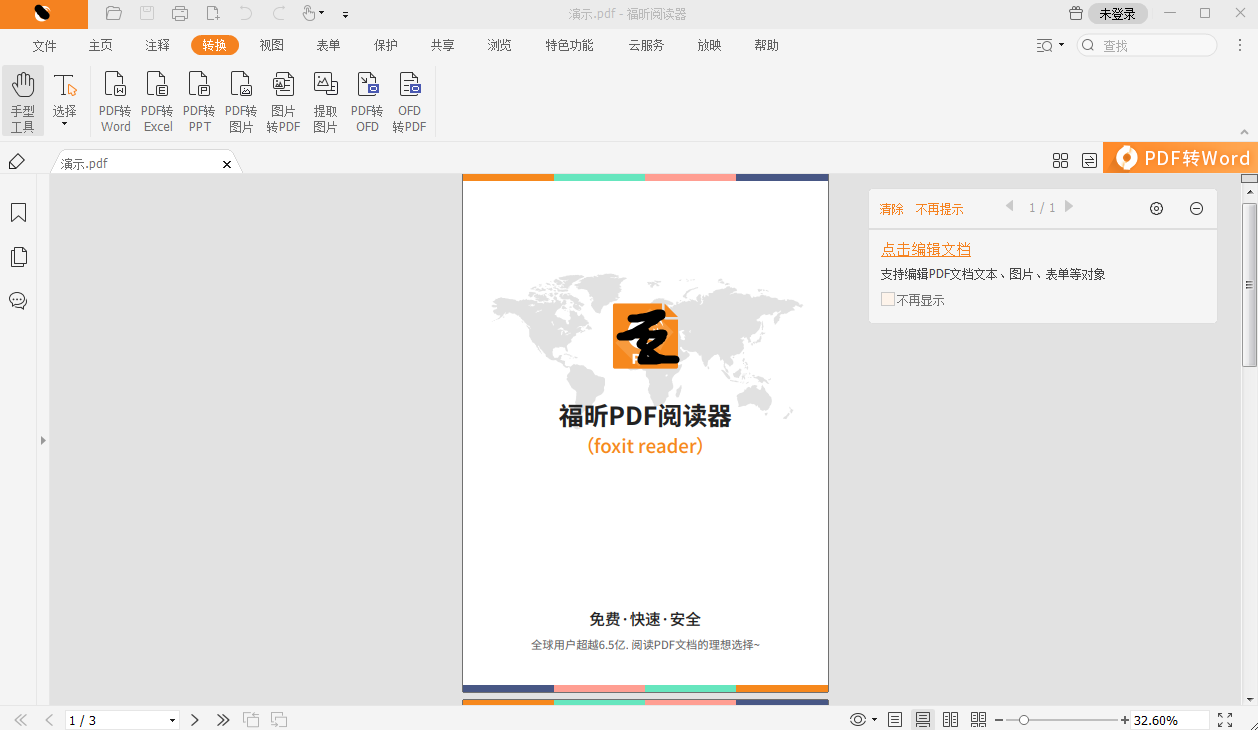Activate the 手型工具 hand tool
The height and width of the screenshot is (730, 1258).
[22, 102]
